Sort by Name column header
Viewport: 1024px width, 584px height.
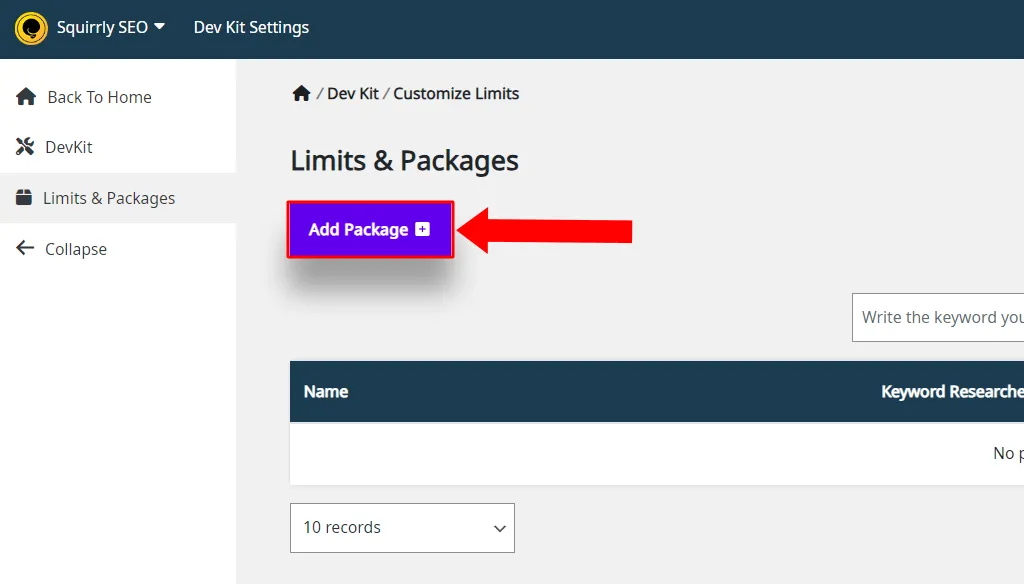pyautogui.click(x=326, y=391)
